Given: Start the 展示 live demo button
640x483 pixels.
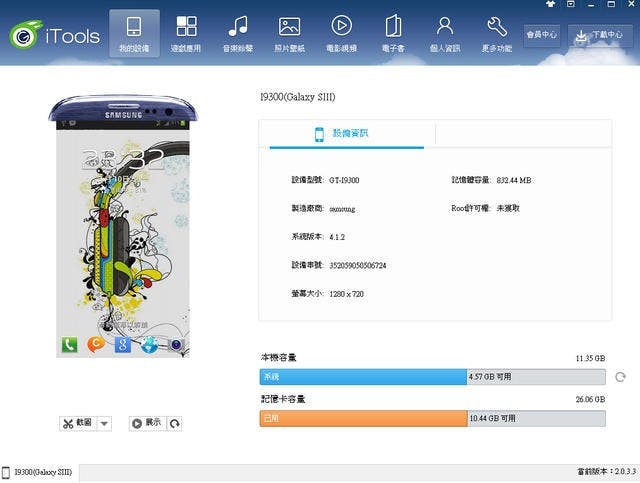Looking at the screenshot, I should pyautogui.click(x=145, y=423).
